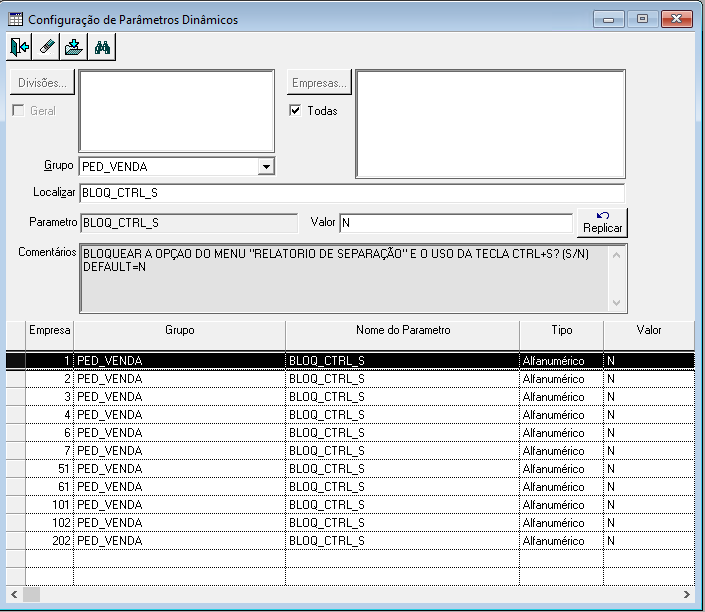Close the Configuração de Parâmetros Dinâmicos window
This screenshot has height=612, width=705.
coord(677,19)
